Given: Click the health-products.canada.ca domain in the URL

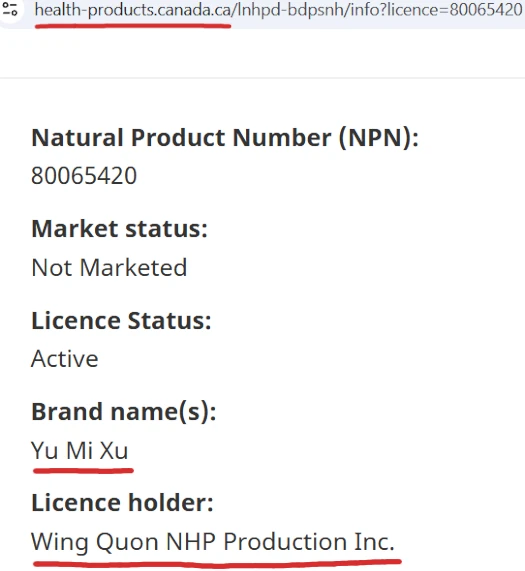Looking at the screenshot, I should click(x=133, y=10).
